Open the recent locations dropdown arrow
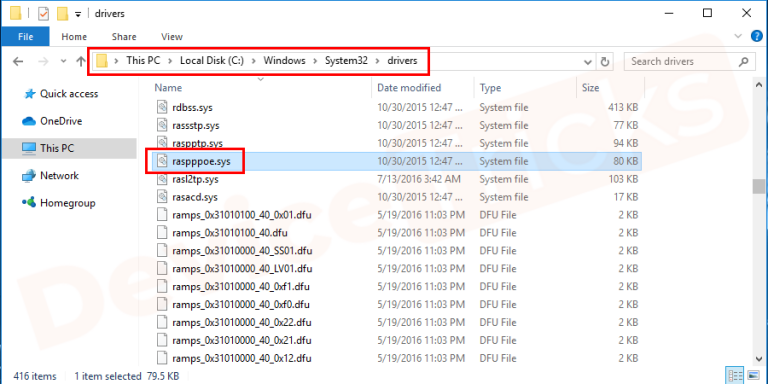Viewport: 768px width, 384px height. pyautogui.click(x=63, y=62)
